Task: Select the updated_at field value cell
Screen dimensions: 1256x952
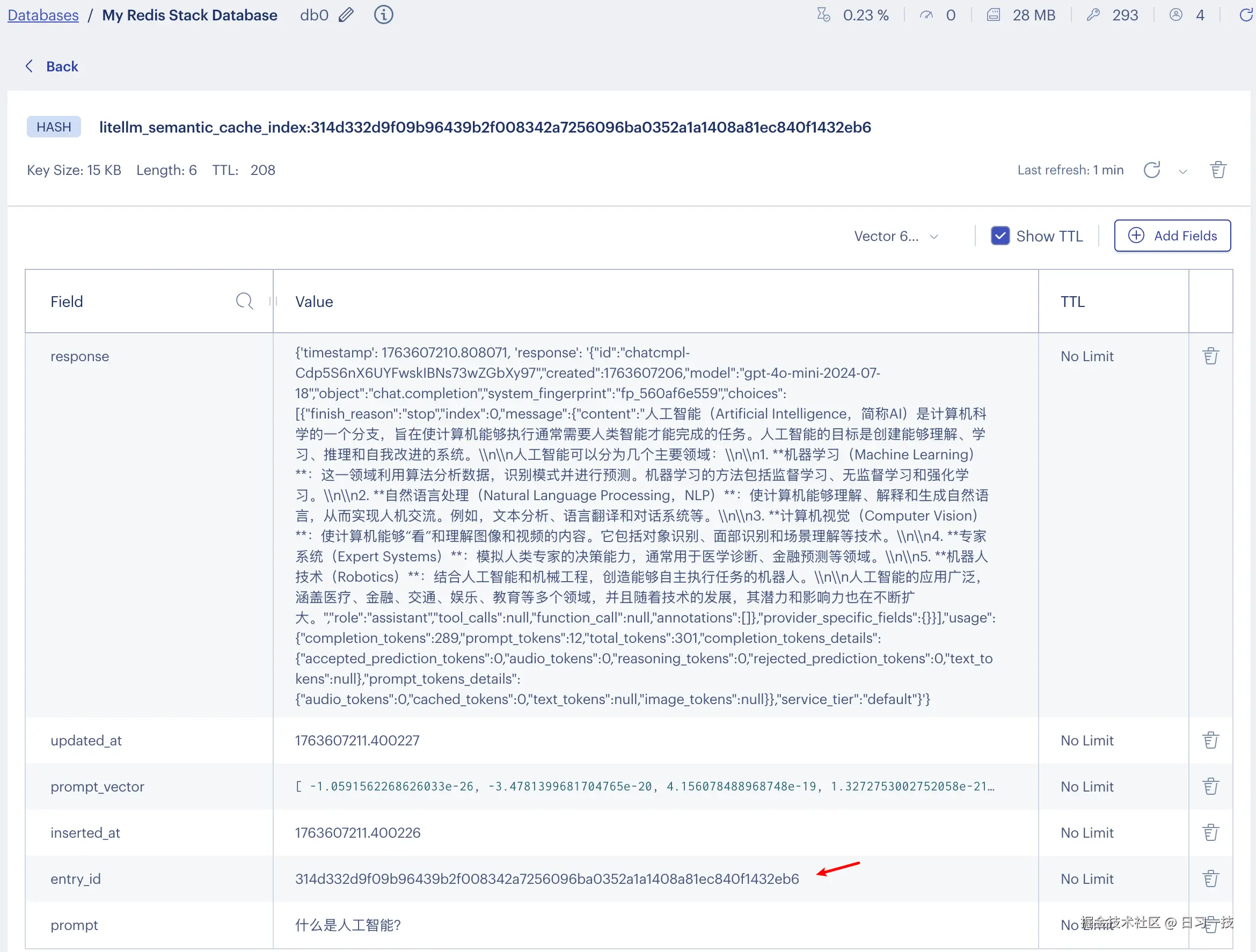Action: [x=357, y=740]
